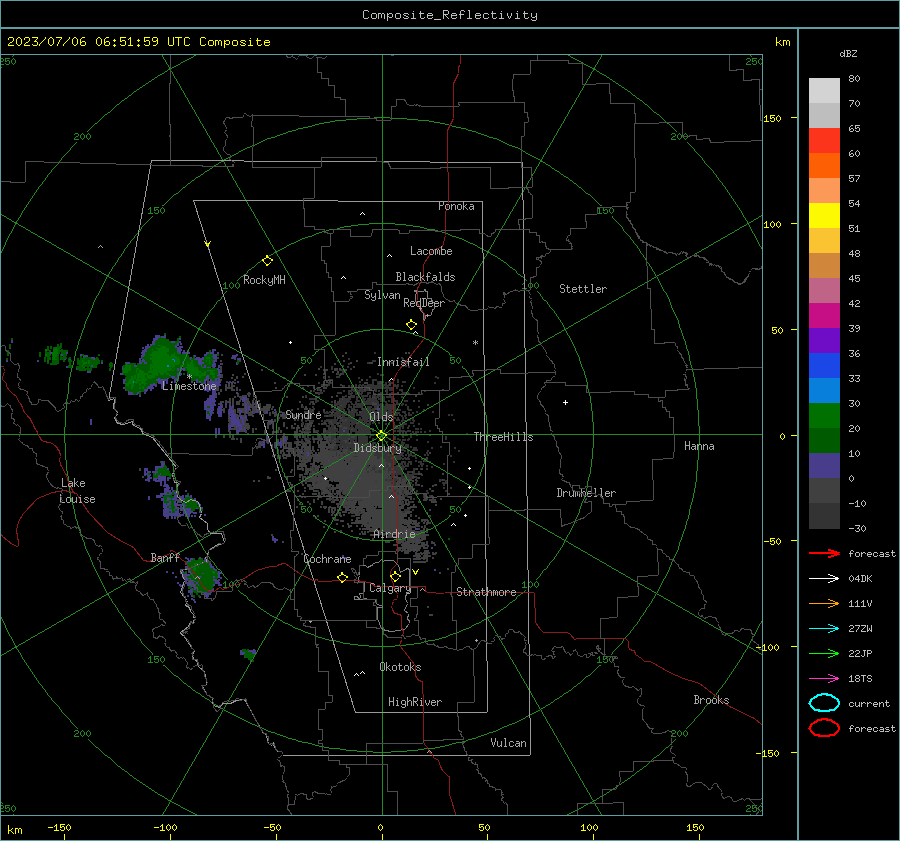Viewport: 900px width, 841px height.
Task: Click the Calgary city label
Action: (x=390, y=588)
